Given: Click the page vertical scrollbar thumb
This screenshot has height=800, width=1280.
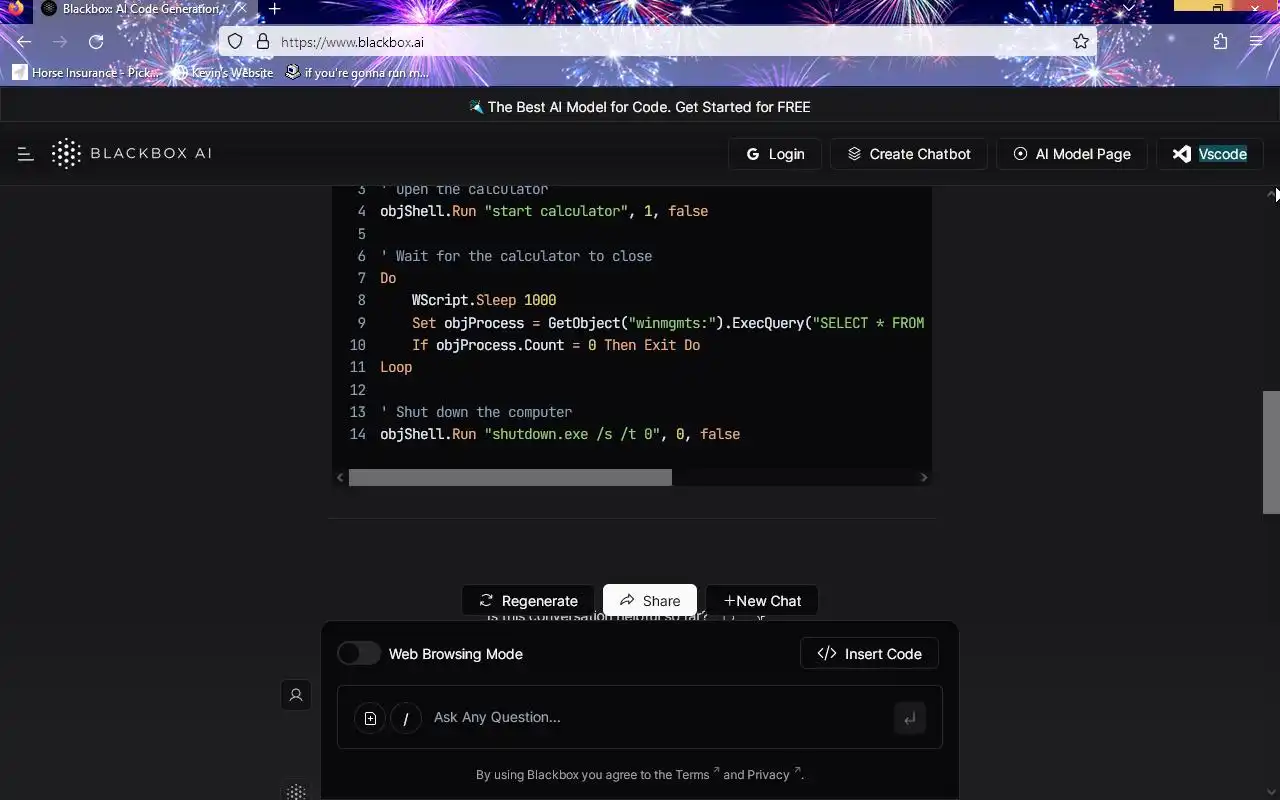Looking at the screenshot, I should click(x=1271, y=452).
